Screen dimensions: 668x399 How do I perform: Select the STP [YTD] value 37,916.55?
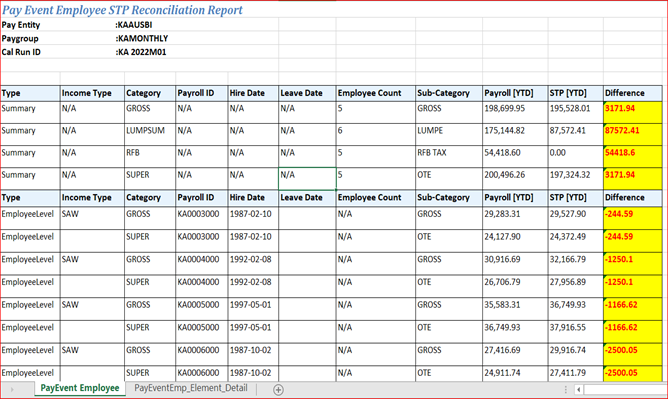point(575,332)
